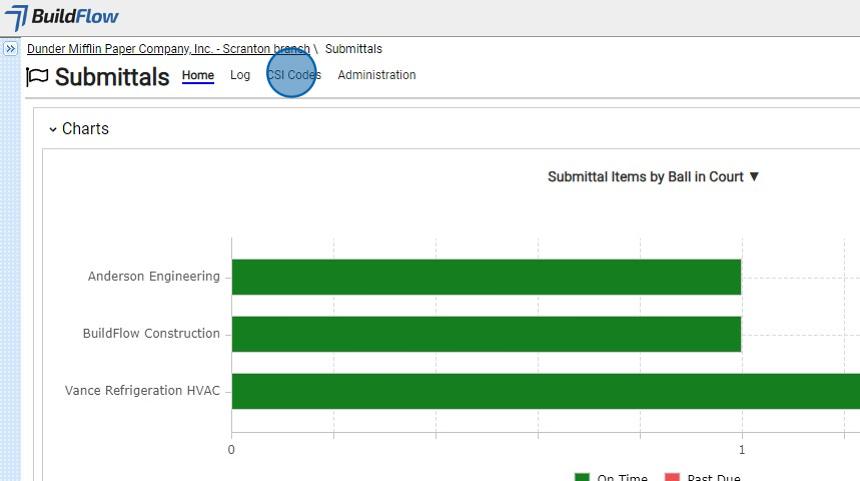The height and width of the screenshot is (481, 860).
Task: Click the BuildFlow logo
Action: click(61, 18)
